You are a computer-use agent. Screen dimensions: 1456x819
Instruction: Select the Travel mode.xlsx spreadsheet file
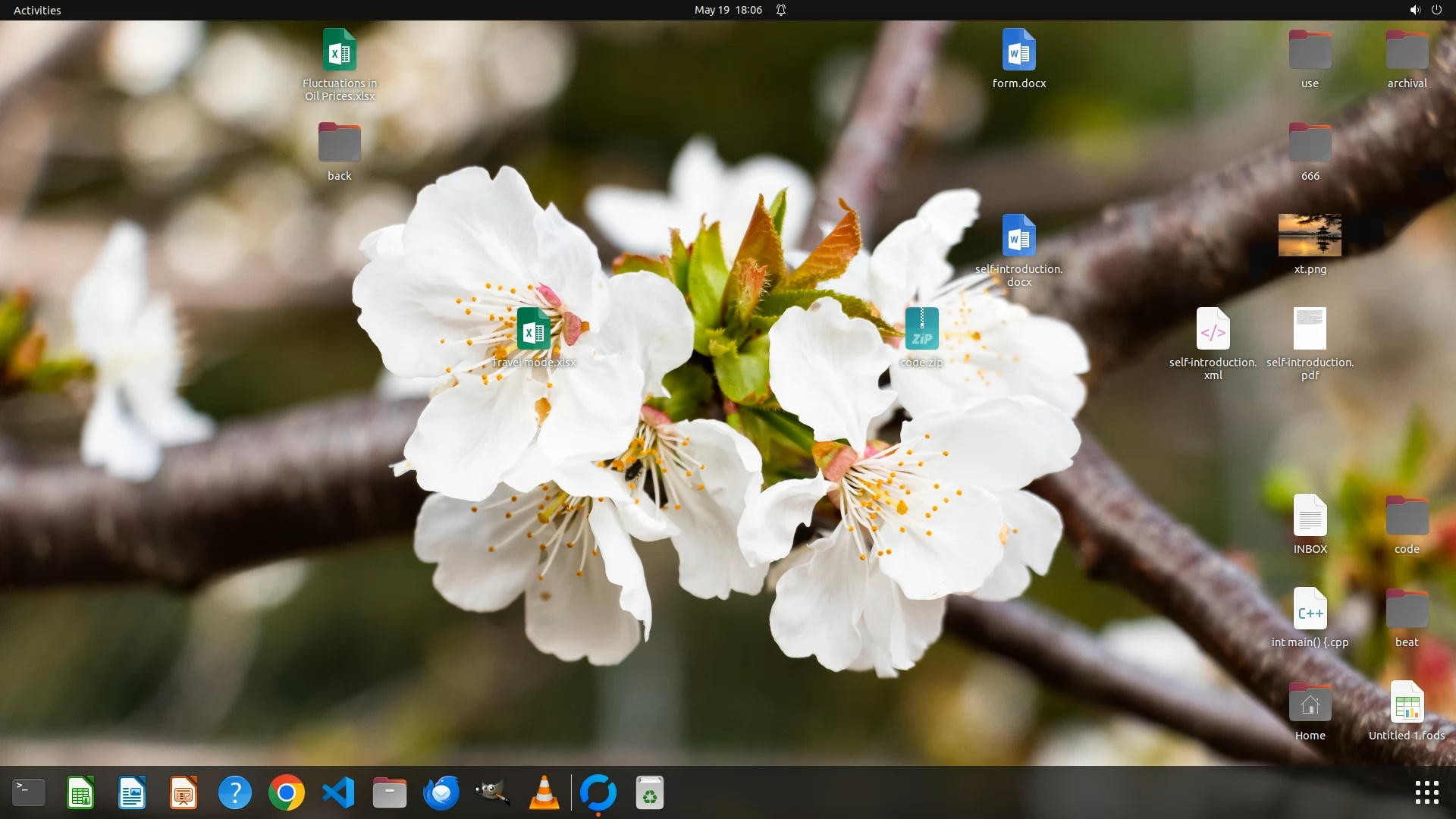point(533,329)
